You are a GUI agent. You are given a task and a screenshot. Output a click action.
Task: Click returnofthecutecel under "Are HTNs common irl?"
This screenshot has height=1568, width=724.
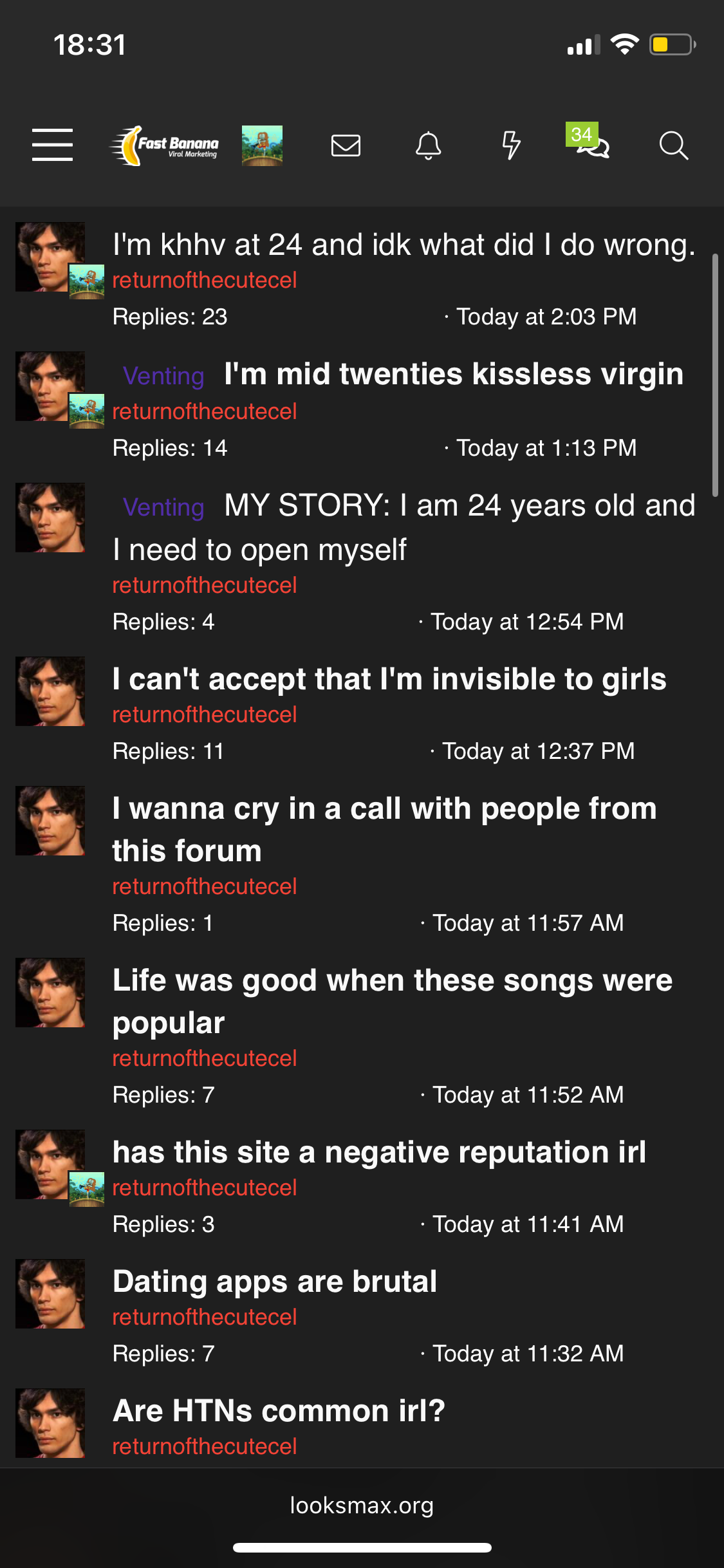tap(204, 1446)
